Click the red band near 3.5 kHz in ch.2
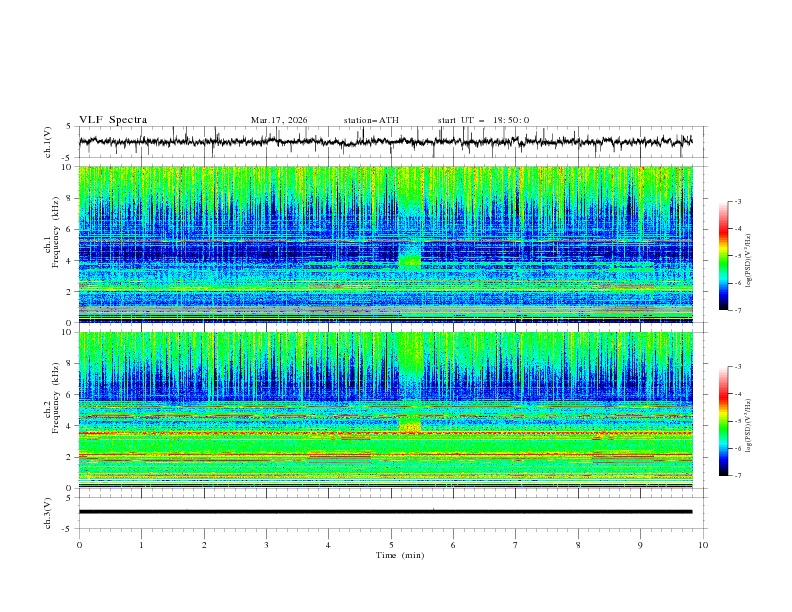792x612 pixels. pyautogui.click(x=385, y=433)
